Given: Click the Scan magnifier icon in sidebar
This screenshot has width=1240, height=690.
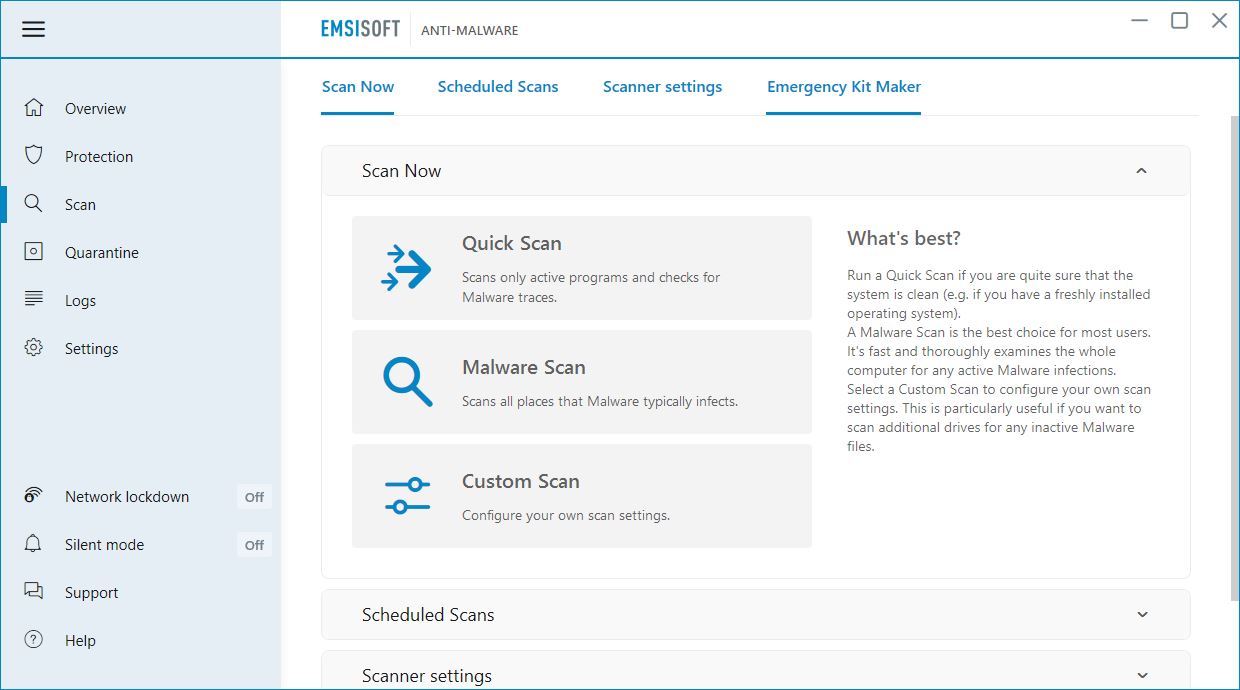Looking at the screenshot, I should point(34,204).
